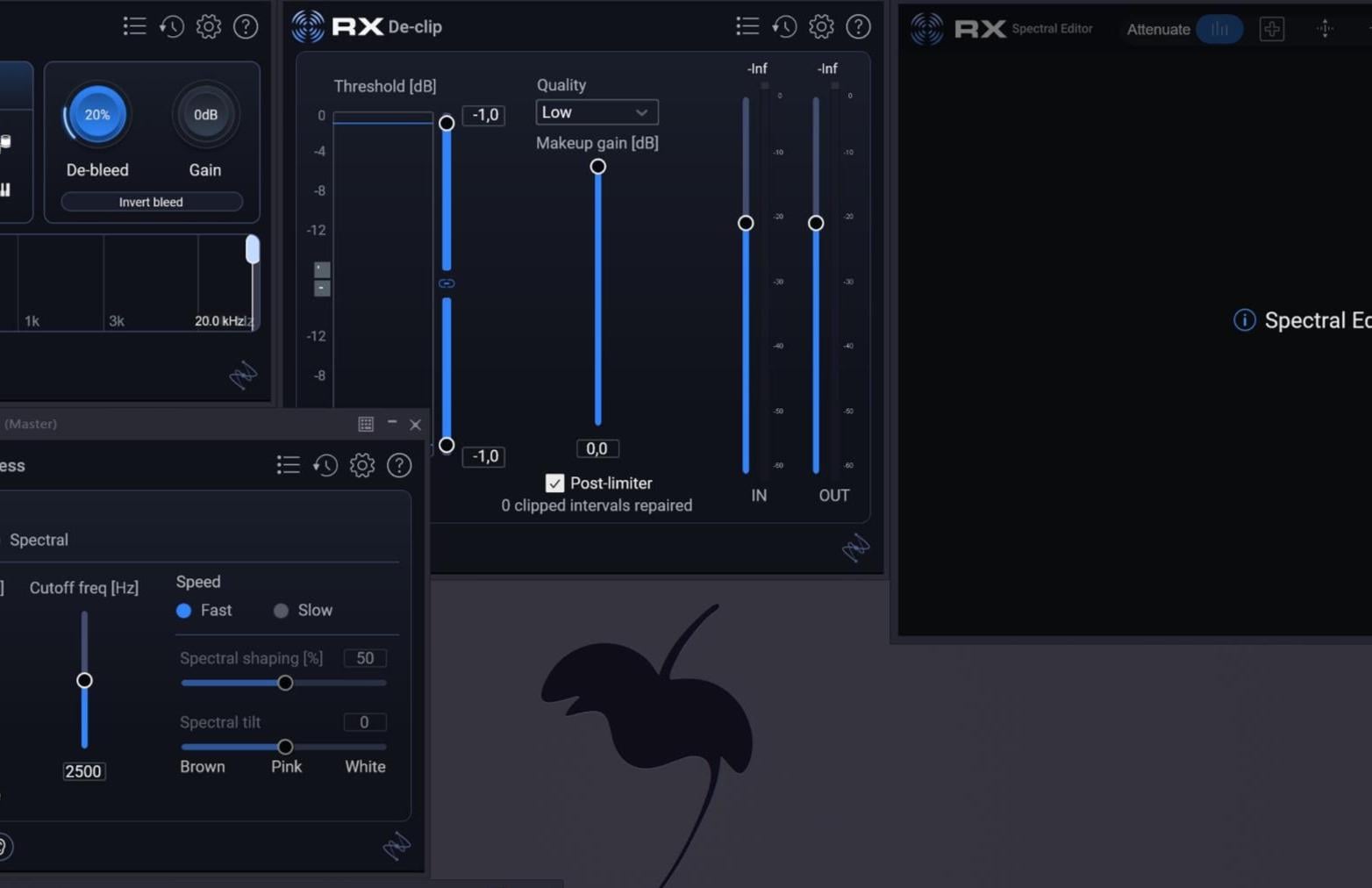1372x888 pixels.
Task: Click the 'Brown' tilt label
Action: click(203, 767)
